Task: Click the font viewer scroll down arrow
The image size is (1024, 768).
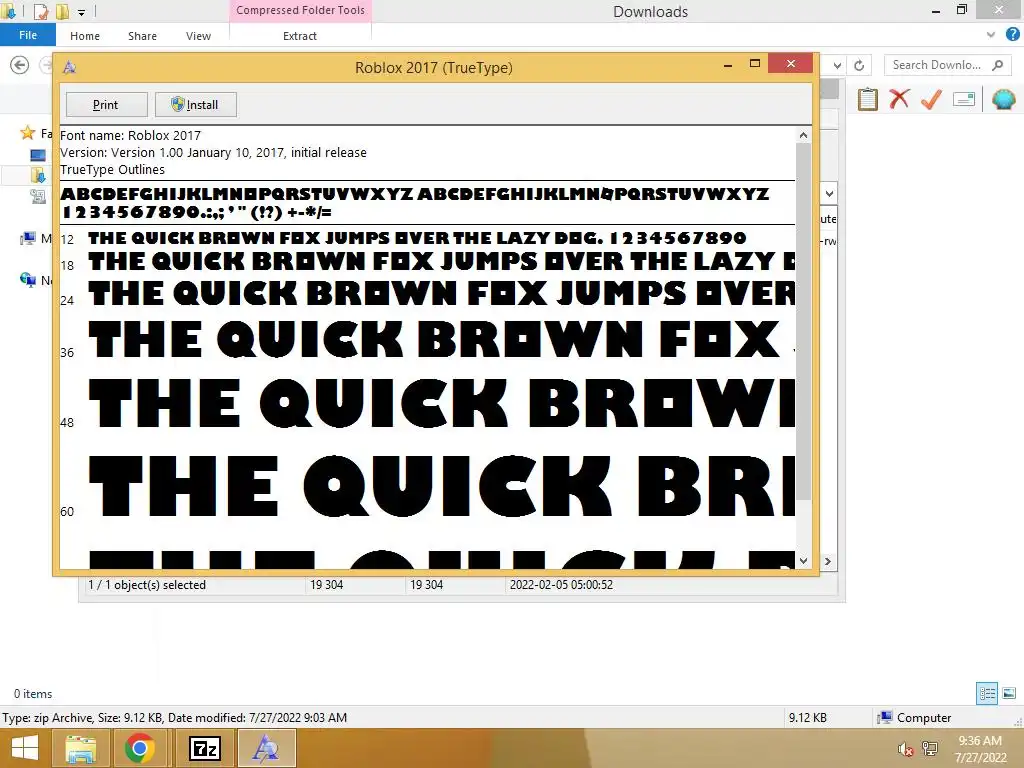Action: click(803, 561)
